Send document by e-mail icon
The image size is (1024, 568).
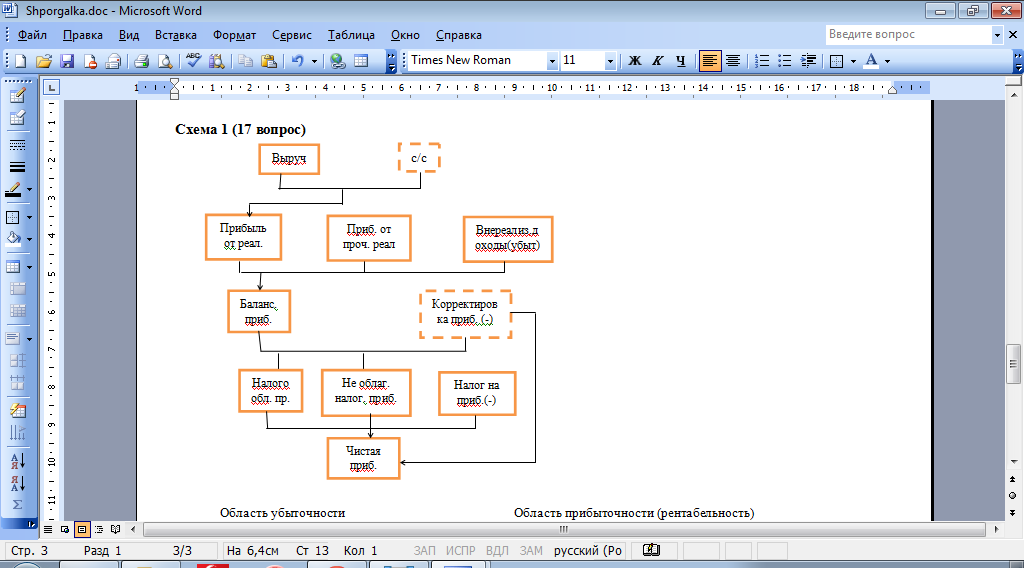pos(113,61)
